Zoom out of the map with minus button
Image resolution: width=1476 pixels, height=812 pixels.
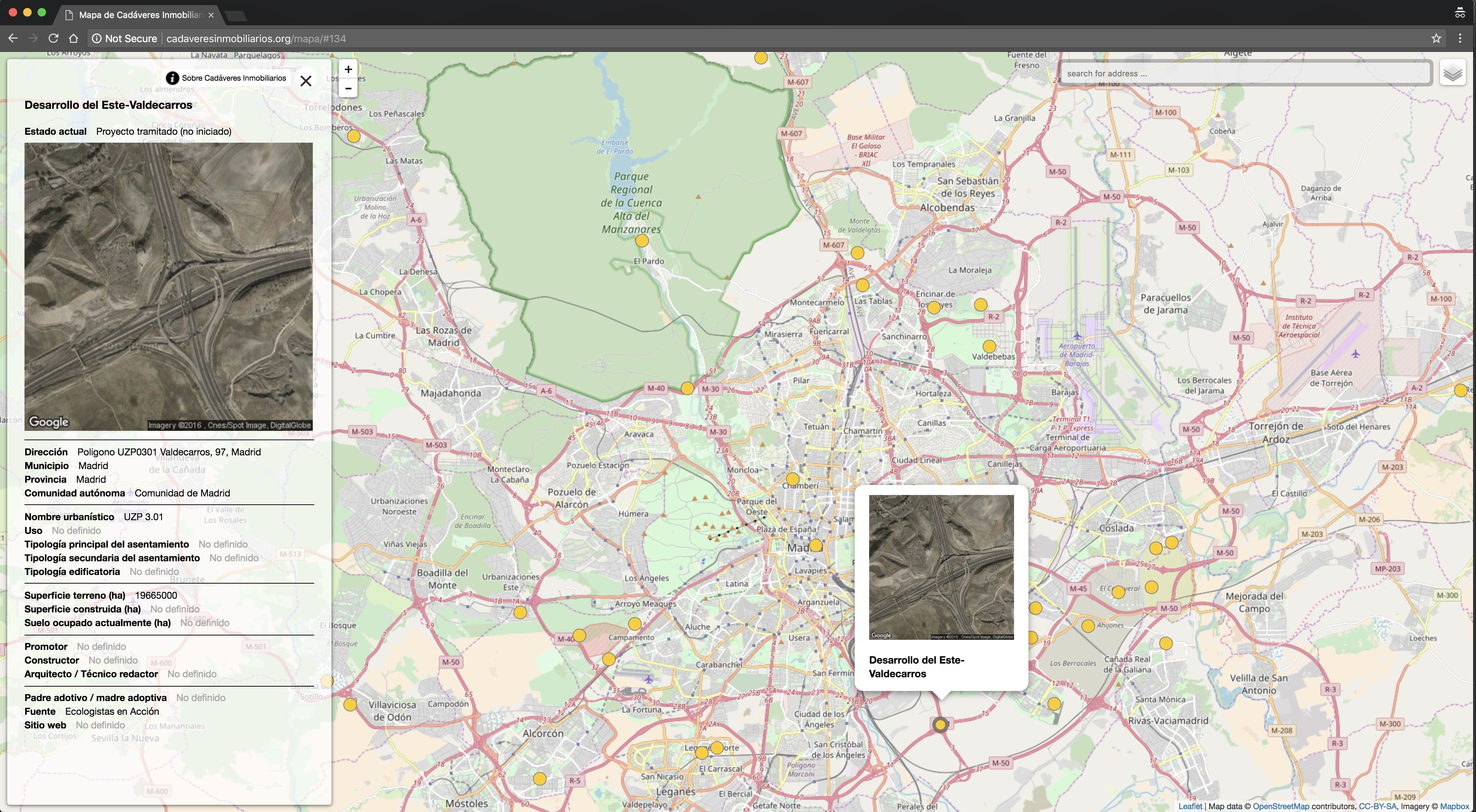tap(348, 88)
